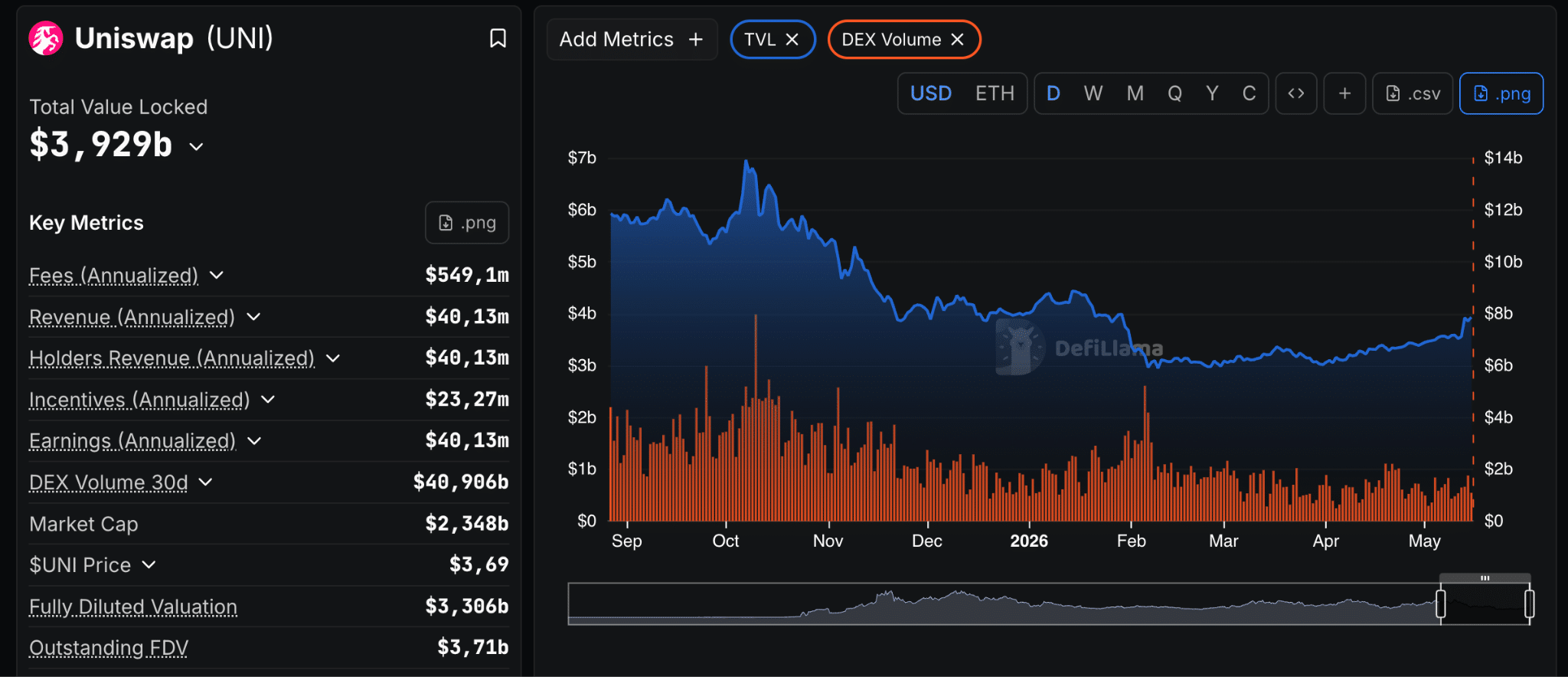This screenshot has height=677, width=1568.
Task: Open the embed code icon button
Action: pyautogui.click(x=1296, y=93)
